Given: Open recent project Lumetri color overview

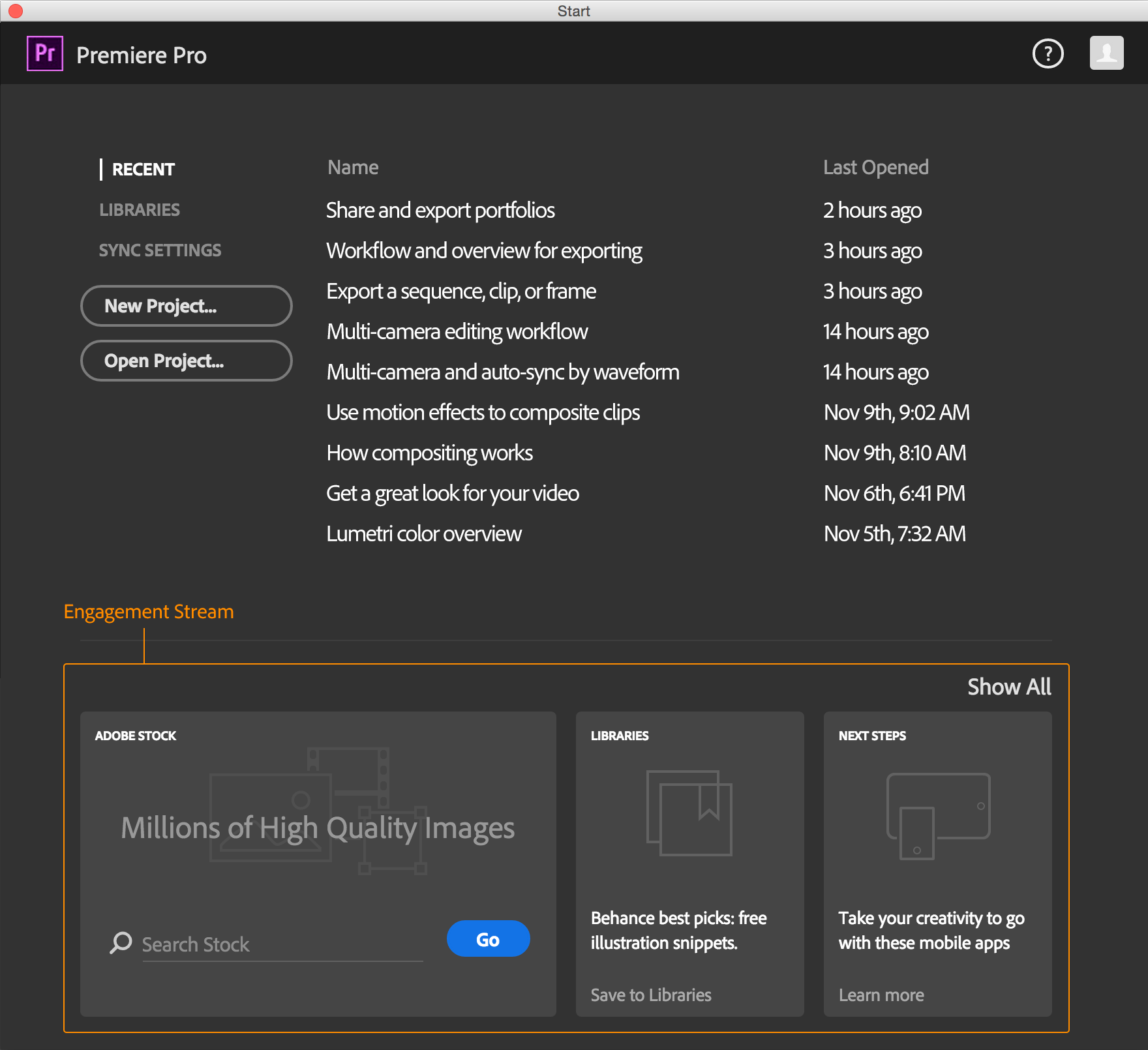Looking at the screenshot, I should (x=424, y=534).
